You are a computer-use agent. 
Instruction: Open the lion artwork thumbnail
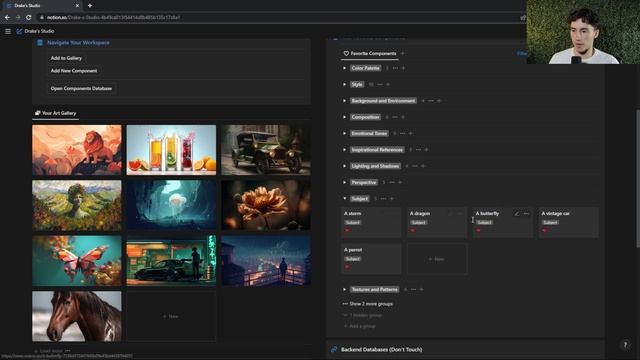77,150
